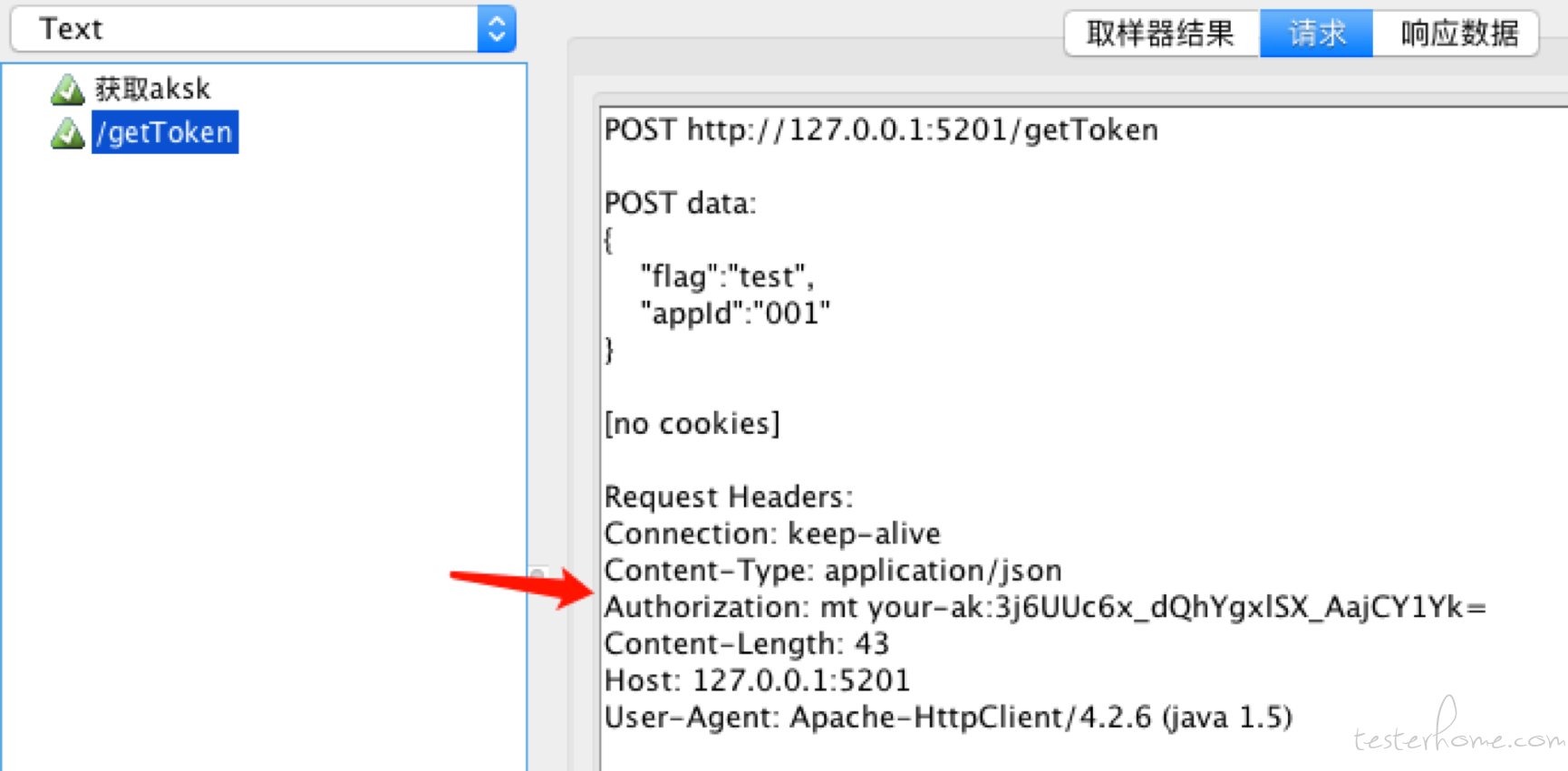Click the "appId":"001" line

735,313
